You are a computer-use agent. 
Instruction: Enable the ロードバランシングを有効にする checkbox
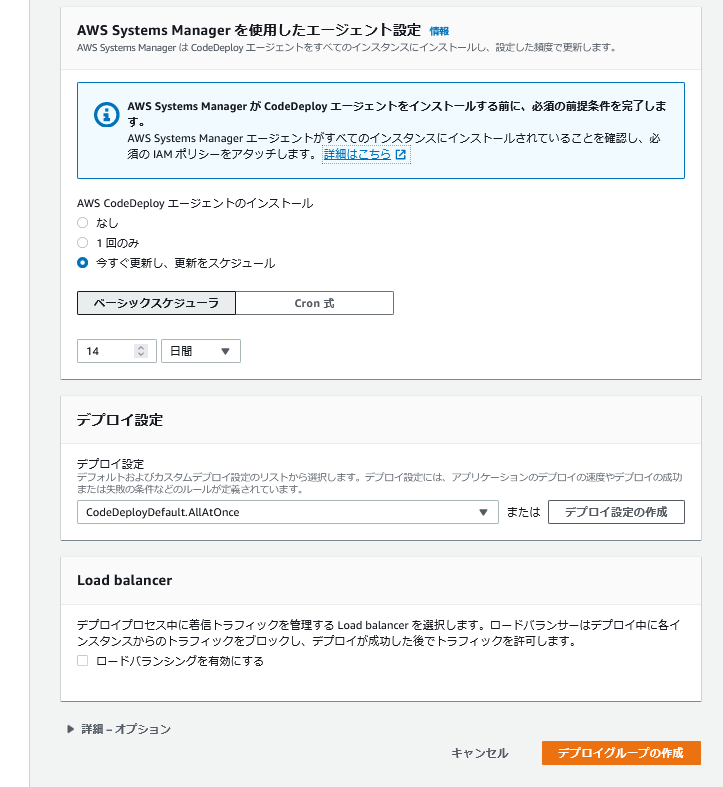pyautogui.click(x=83, y=661)
